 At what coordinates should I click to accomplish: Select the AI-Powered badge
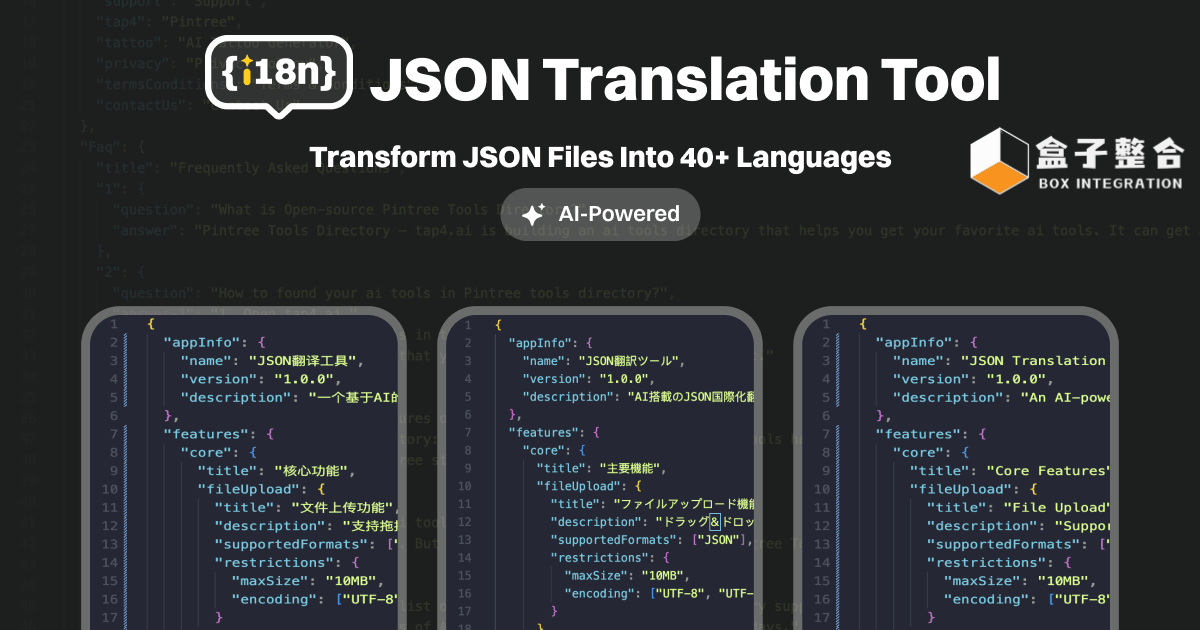coord(600,214)
